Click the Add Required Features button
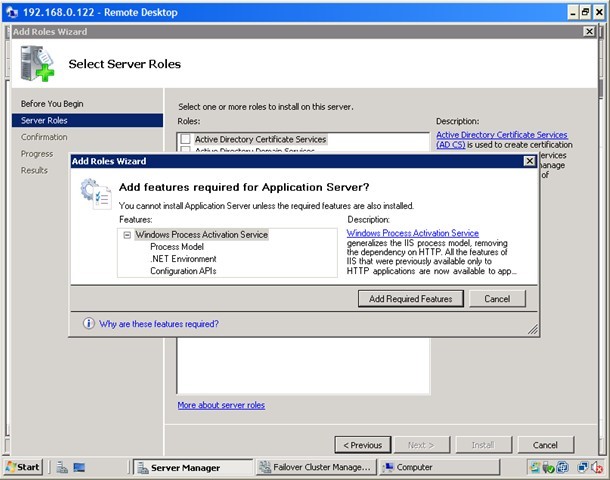This screenshot has width=610, height=480. pos(410,299)
